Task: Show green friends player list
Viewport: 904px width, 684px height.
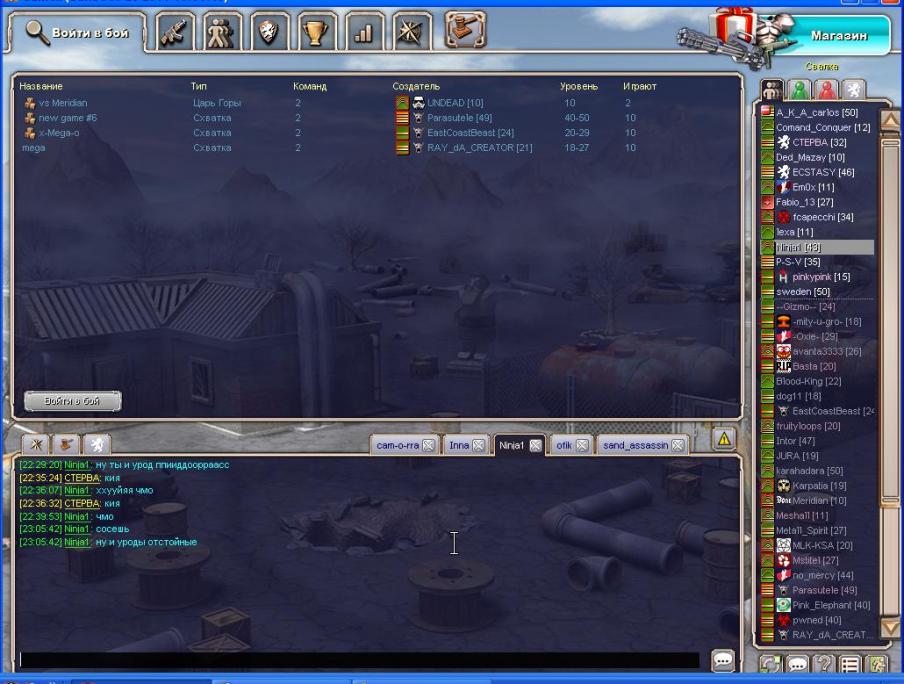Action: pos(799,90)
